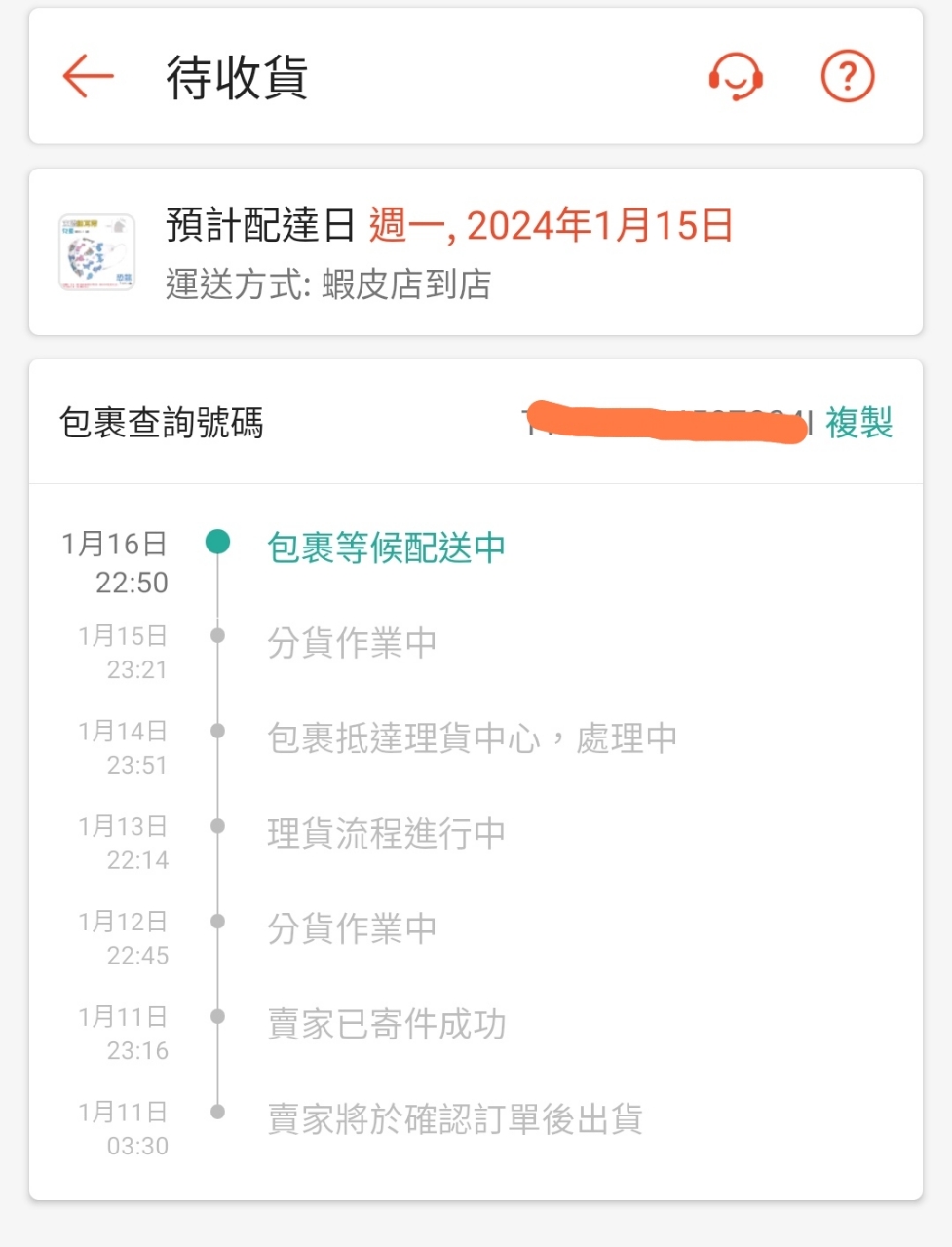
Task: Tap the 運送方式: 蝦皮店到店 line
Action: pos(327,284)
